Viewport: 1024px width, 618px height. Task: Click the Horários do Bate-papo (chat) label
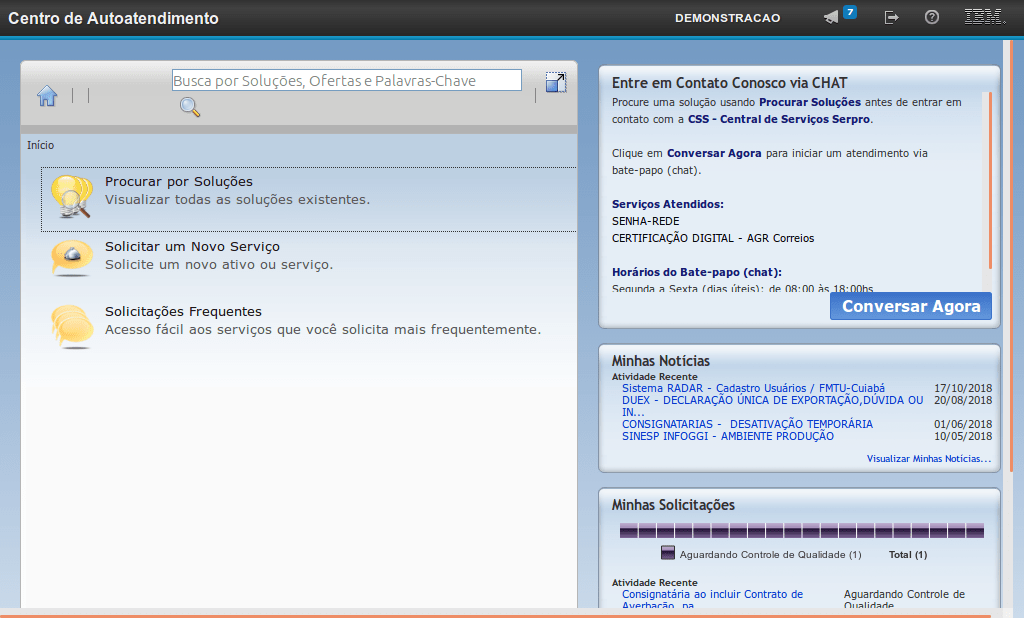click(x=697, y=272)
